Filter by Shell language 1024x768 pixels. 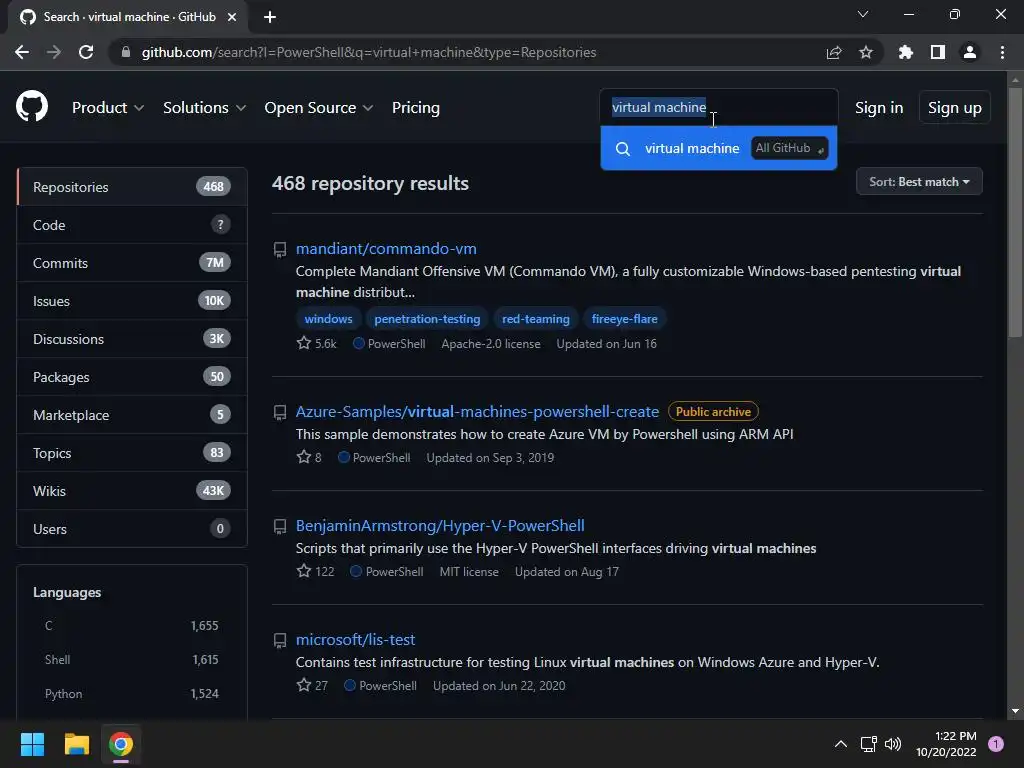[131, 660]
